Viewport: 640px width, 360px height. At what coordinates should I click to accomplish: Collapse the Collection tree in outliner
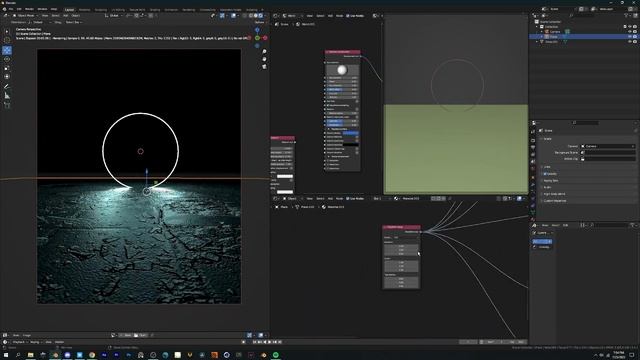tap(537, 27)
